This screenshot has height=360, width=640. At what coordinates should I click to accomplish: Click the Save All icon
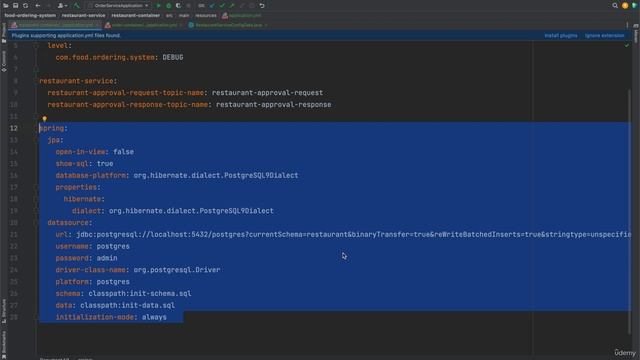(x=16, y=6)
